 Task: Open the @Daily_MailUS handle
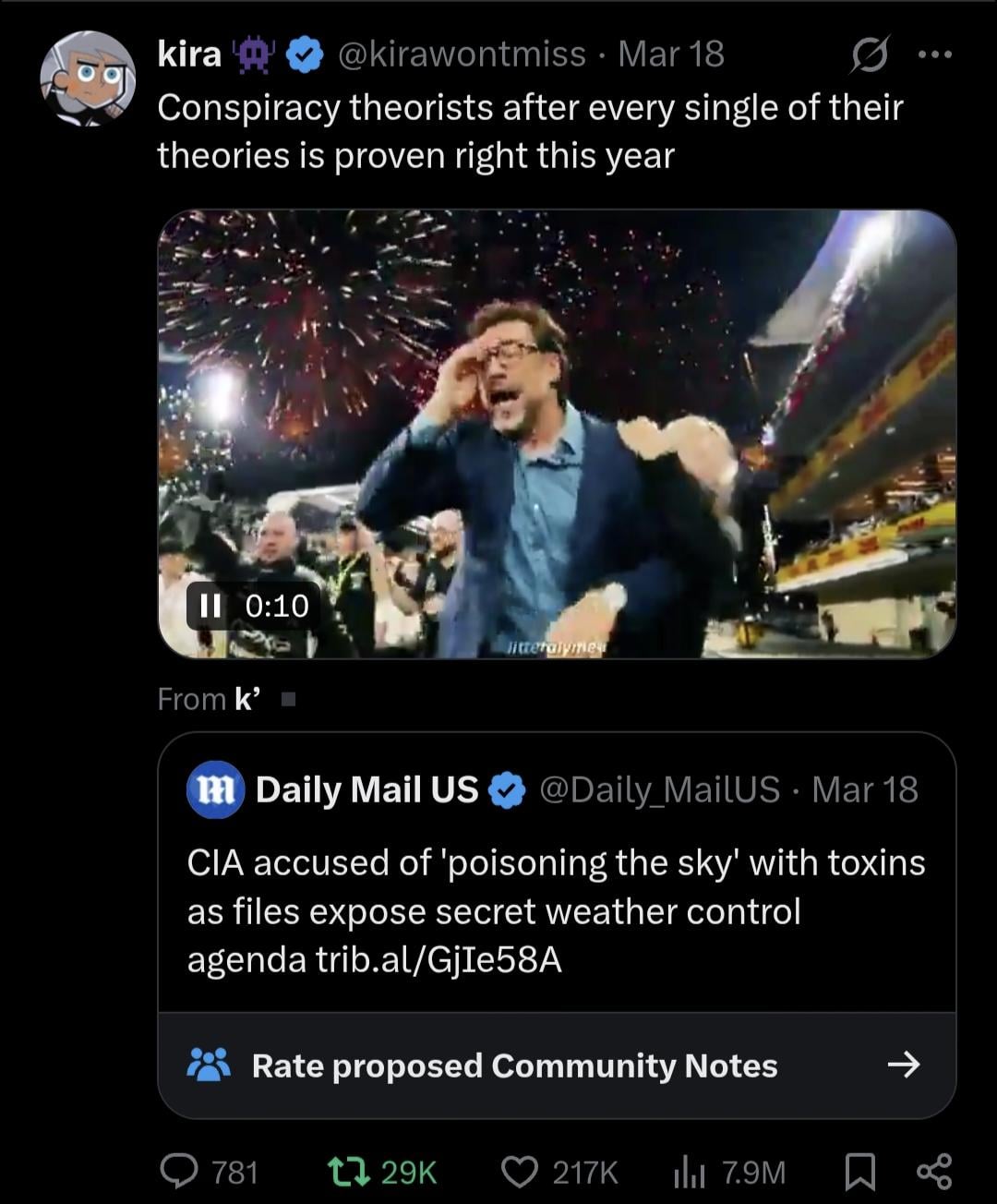point(657,790)
